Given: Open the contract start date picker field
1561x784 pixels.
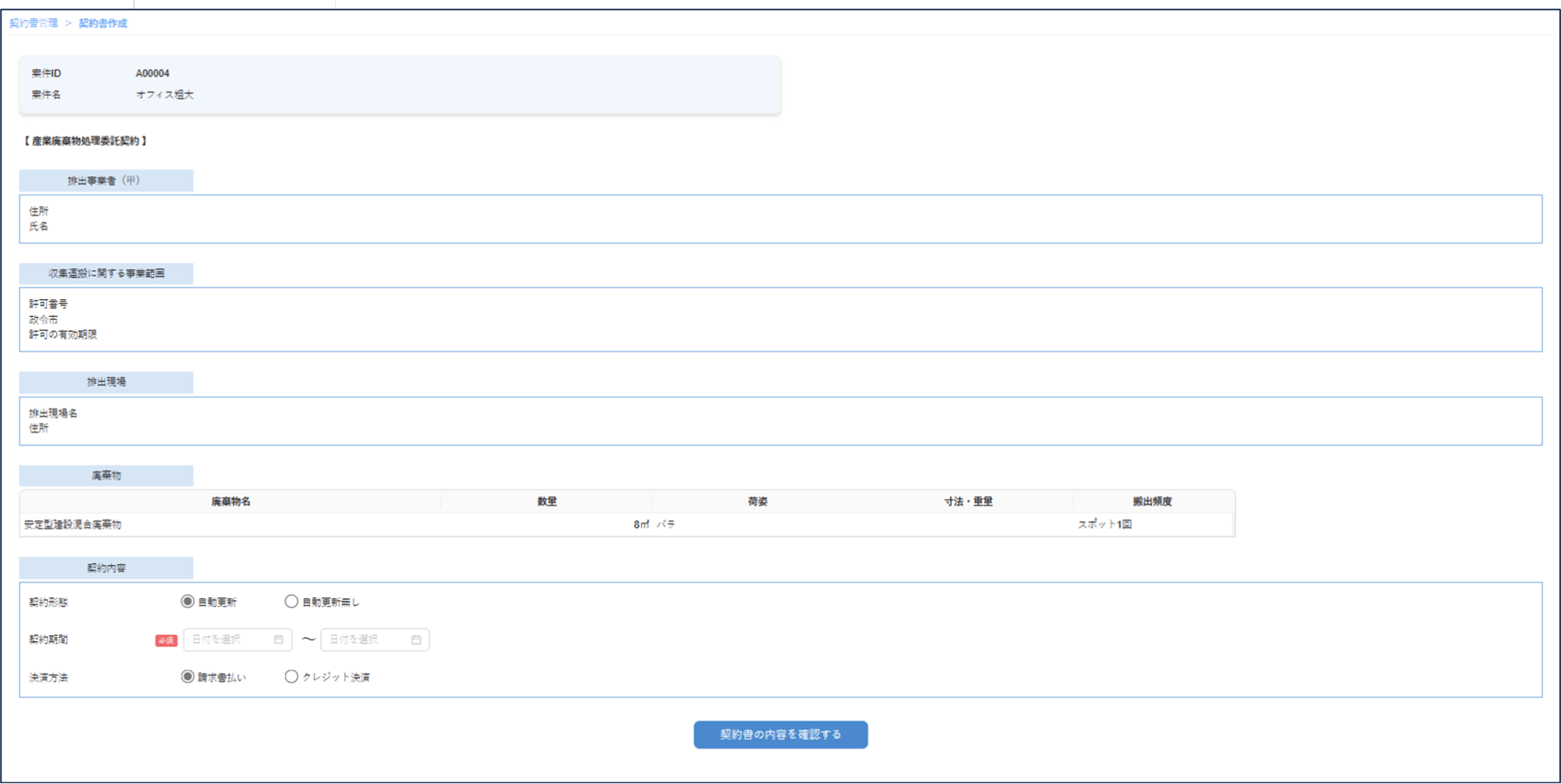Looking at the screenshot, I should point(230,640).
